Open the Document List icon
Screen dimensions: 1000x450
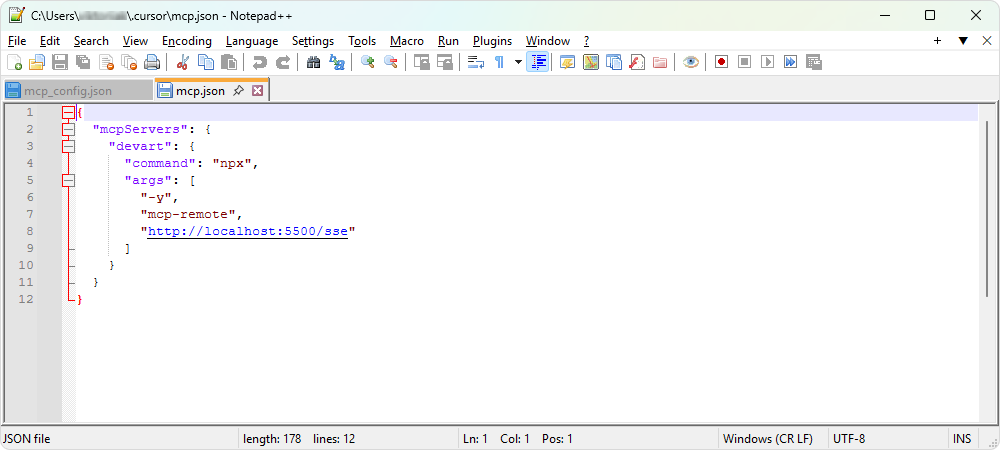tap(614, 62)
